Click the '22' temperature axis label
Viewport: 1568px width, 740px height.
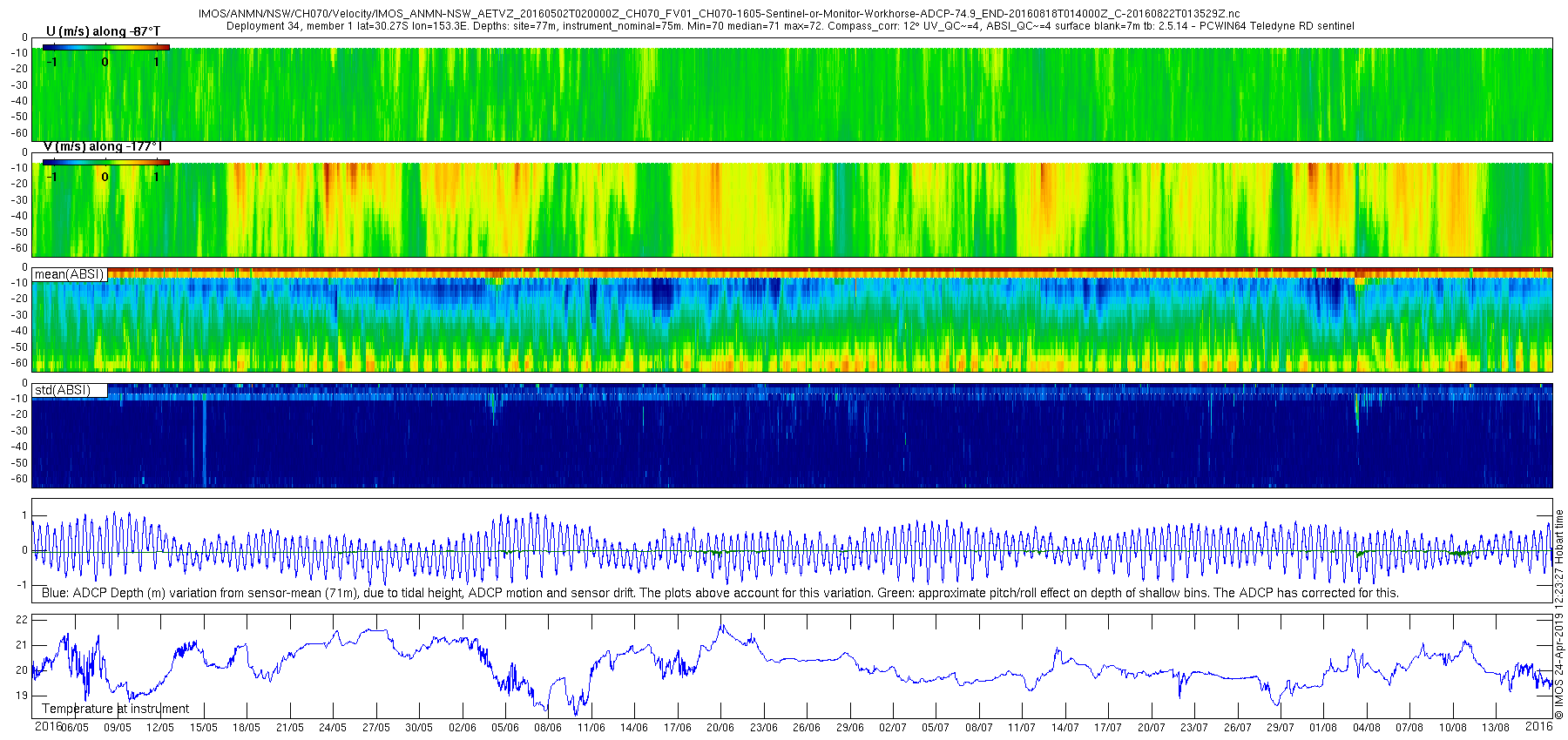click(x=23, y=620)
